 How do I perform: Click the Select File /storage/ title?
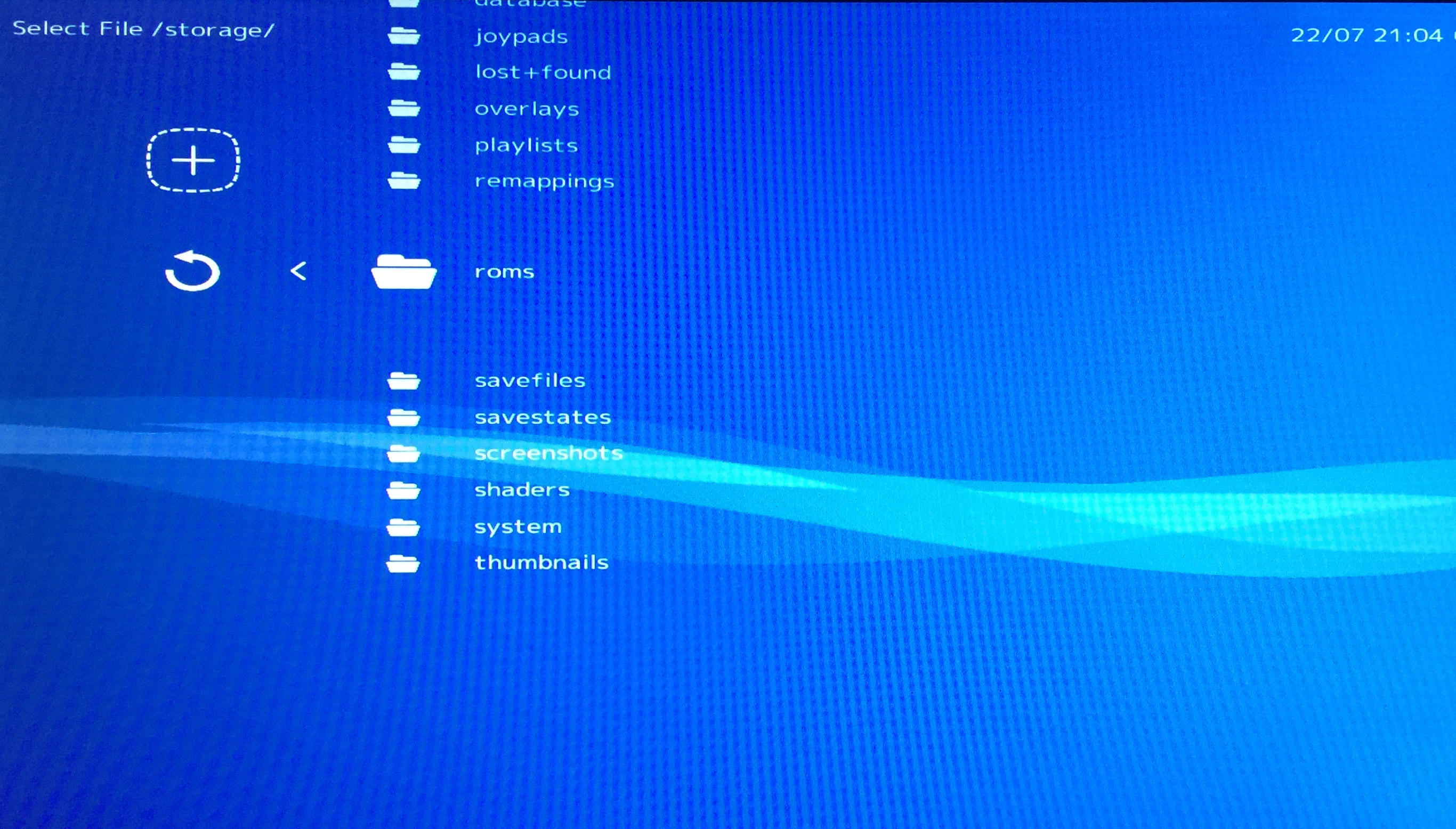pos(143,29)
